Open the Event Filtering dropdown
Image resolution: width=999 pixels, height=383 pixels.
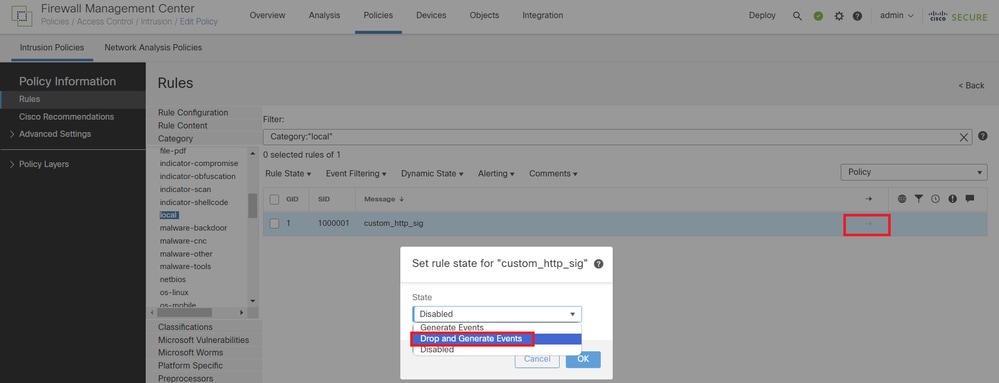(356, 173)
